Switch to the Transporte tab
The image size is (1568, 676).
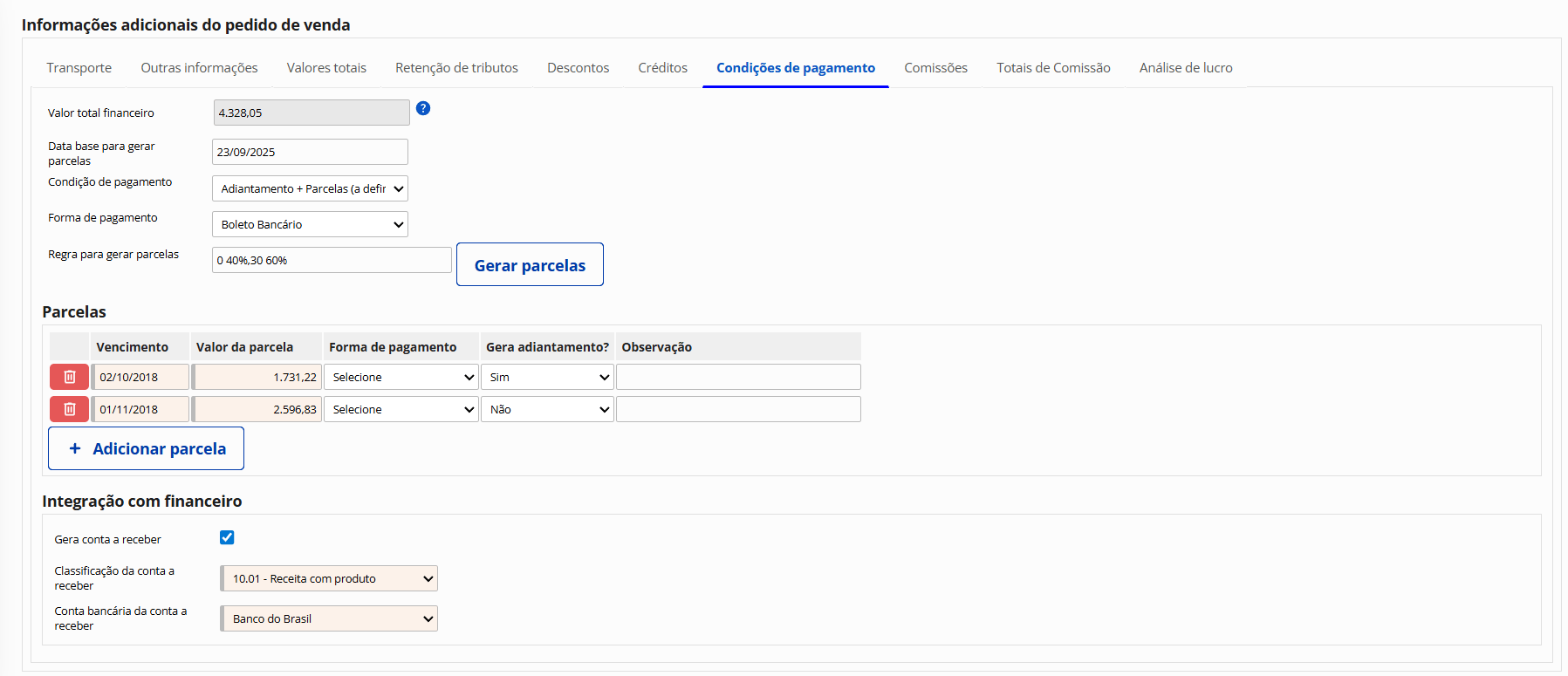click(79, 68)
